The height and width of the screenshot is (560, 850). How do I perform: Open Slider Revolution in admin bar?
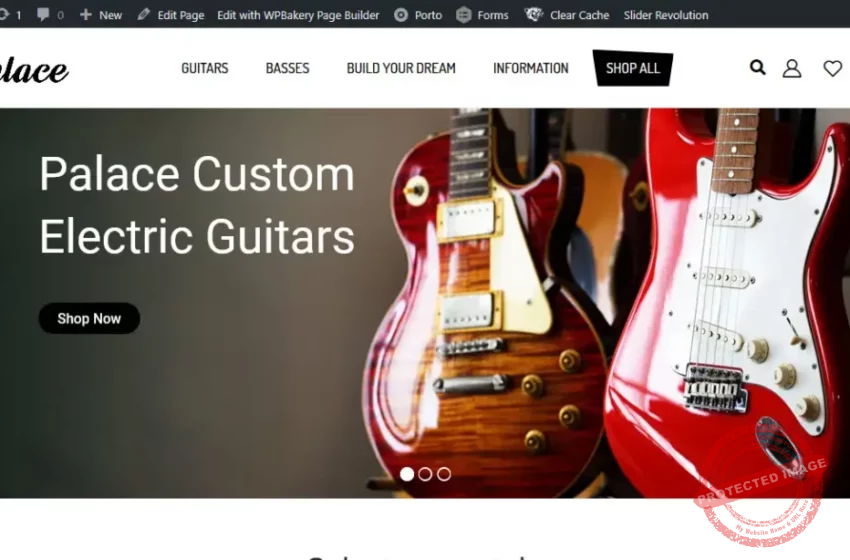(x=666, y=15)
